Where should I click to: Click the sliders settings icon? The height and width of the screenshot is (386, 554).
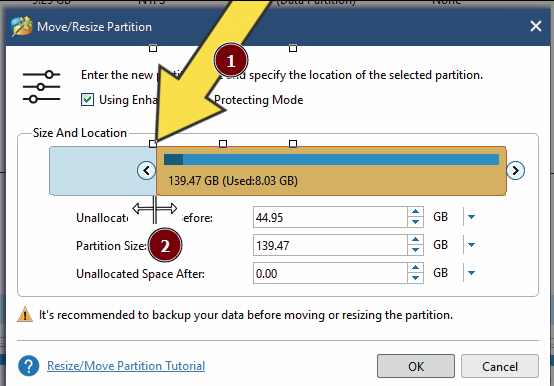click(x=41, y=87)
